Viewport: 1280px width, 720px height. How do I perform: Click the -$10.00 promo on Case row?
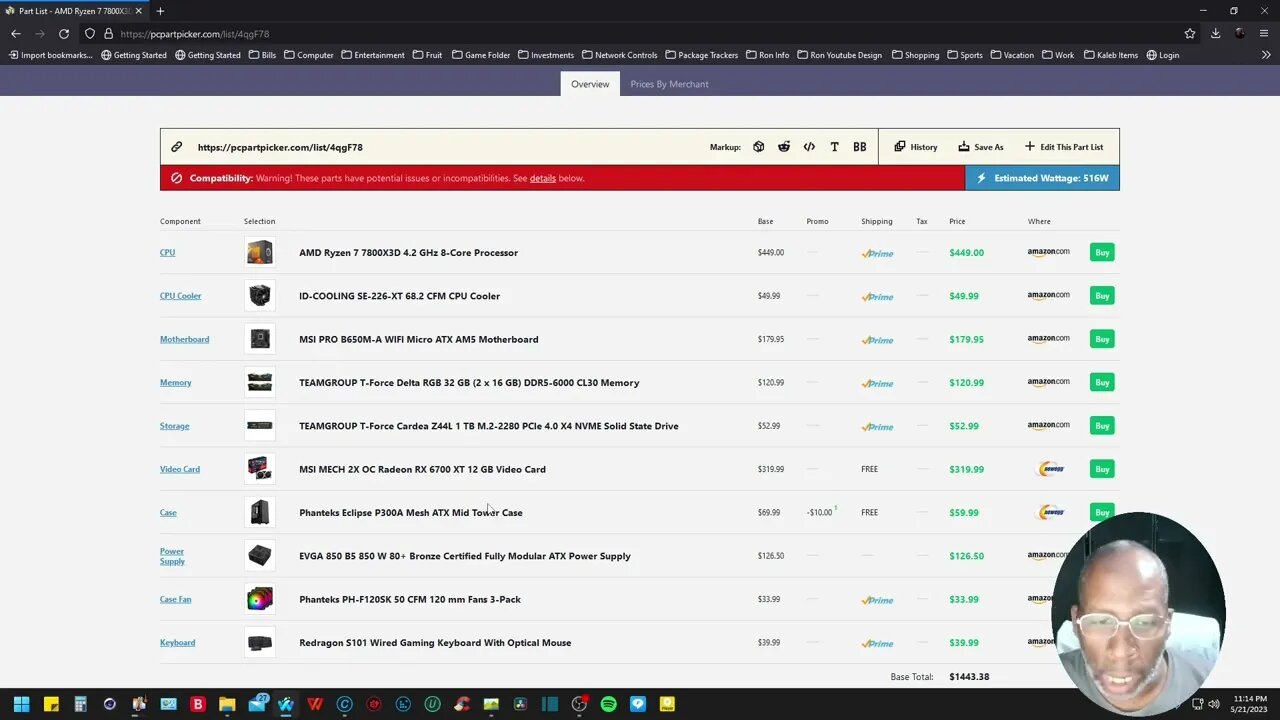[820, 512]
